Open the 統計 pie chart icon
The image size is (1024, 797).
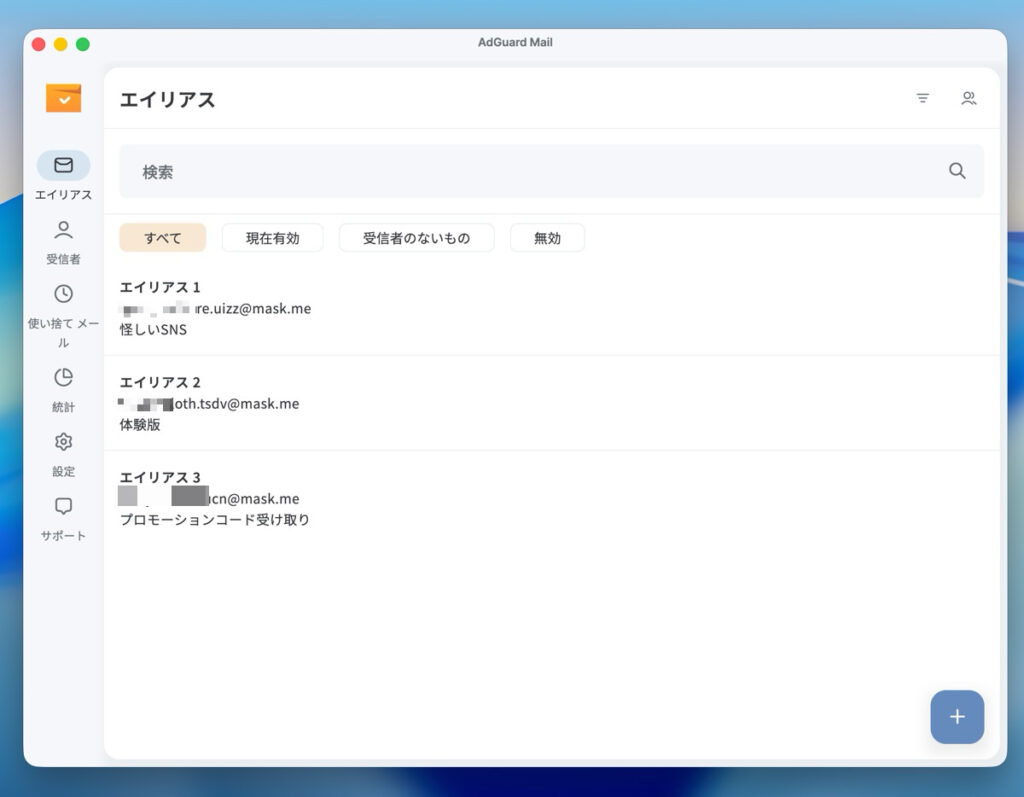(63, 377)
